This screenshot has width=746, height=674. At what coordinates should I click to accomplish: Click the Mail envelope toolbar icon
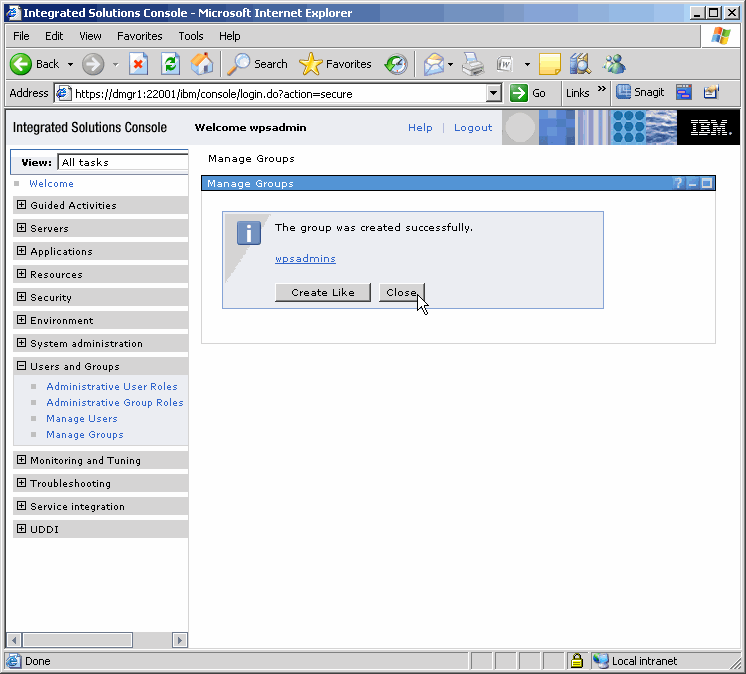pos(433,64)
